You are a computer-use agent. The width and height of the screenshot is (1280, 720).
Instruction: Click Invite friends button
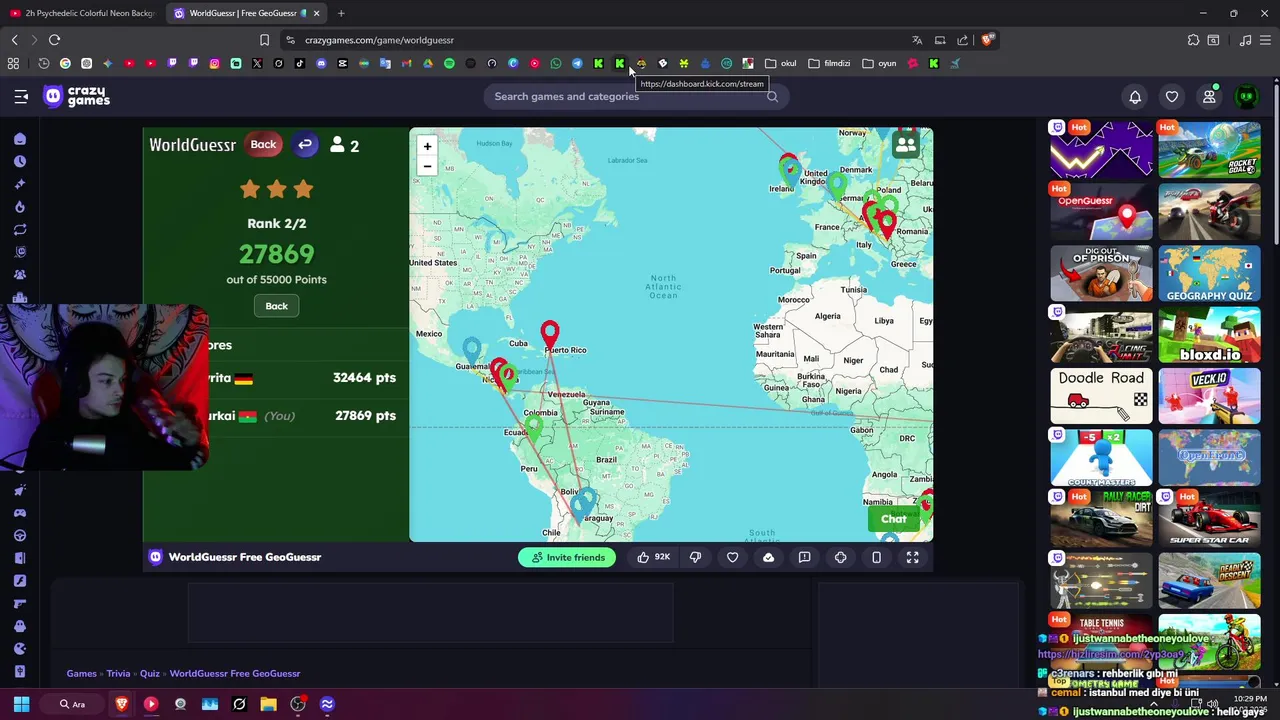click(567, 557)
